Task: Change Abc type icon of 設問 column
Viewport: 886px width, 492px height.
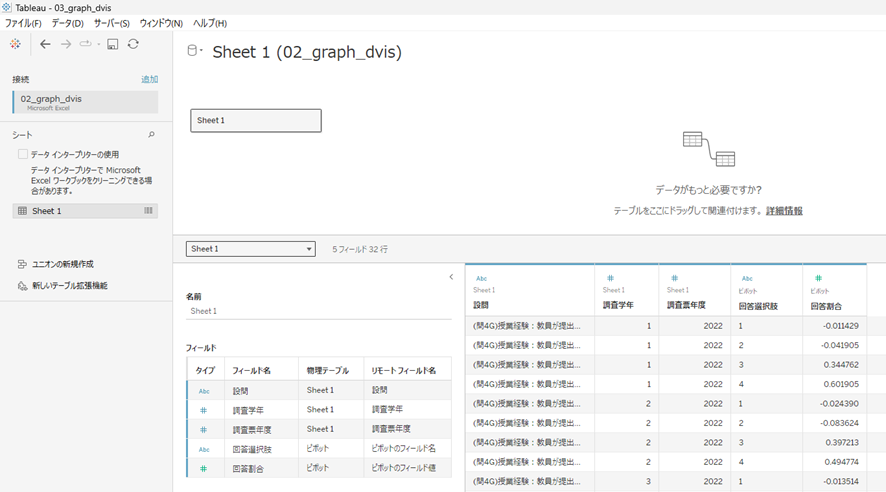Action: click(x=481, y=278)
